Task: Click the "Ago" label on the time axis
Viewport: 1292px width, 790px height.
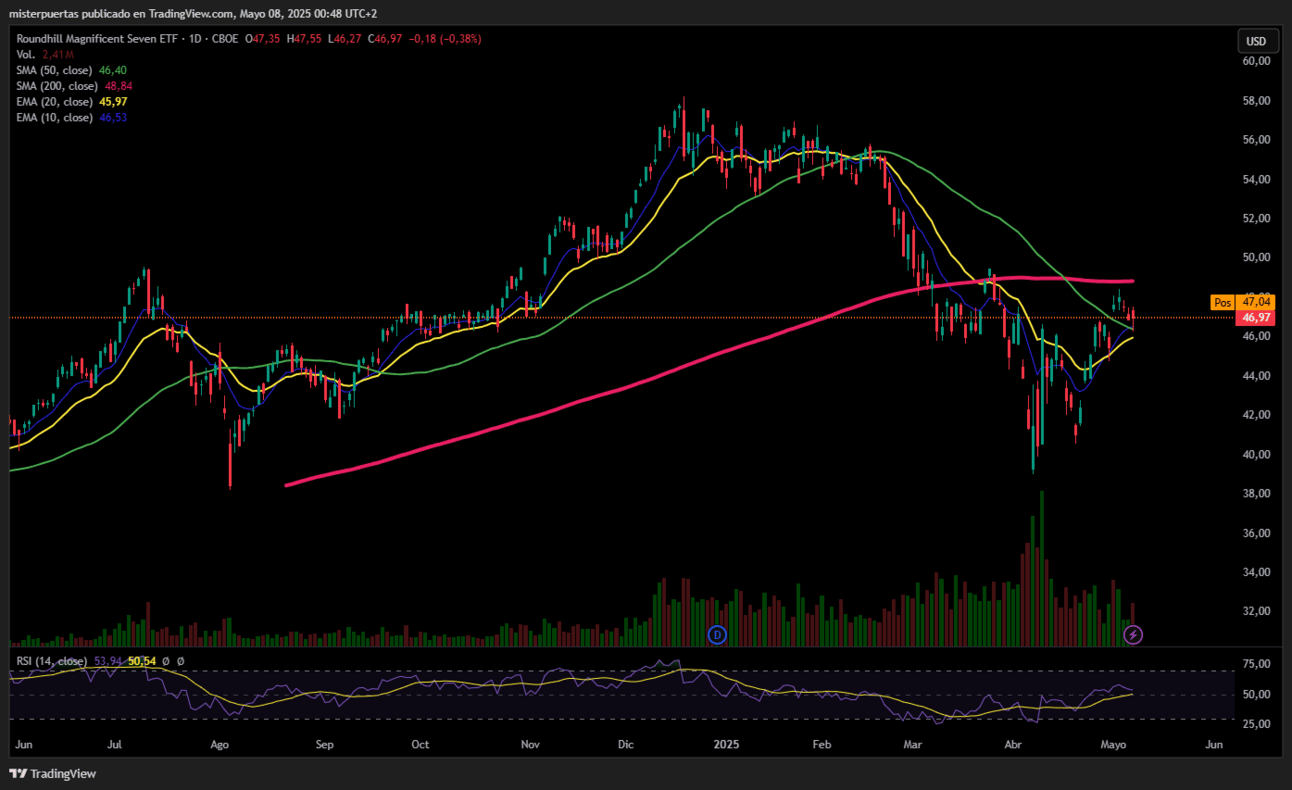Action: pyautogui.click(x=220, y=745)
